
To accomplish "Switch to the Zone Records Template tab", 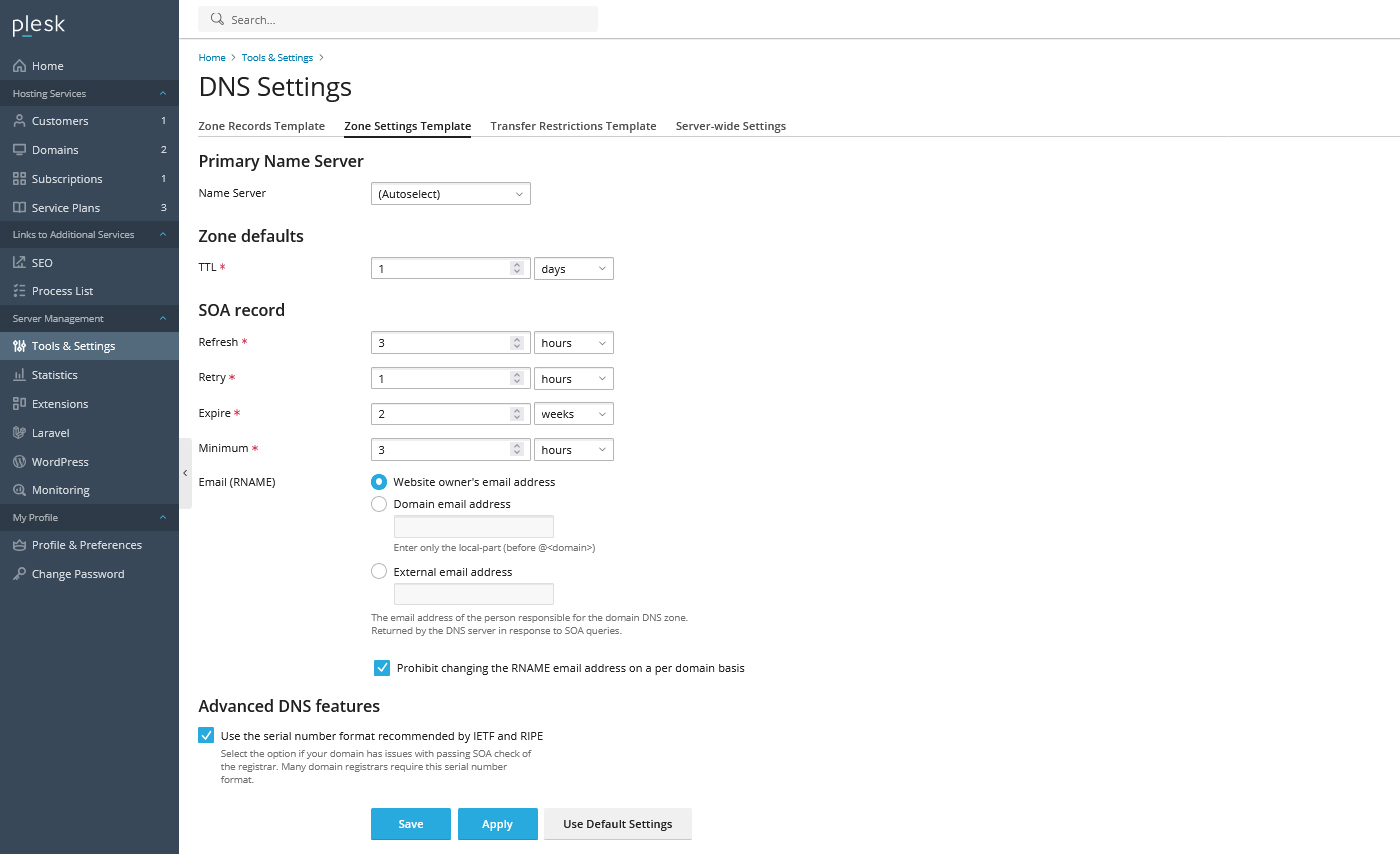I will pyautogui.click(x=261, y=125).
